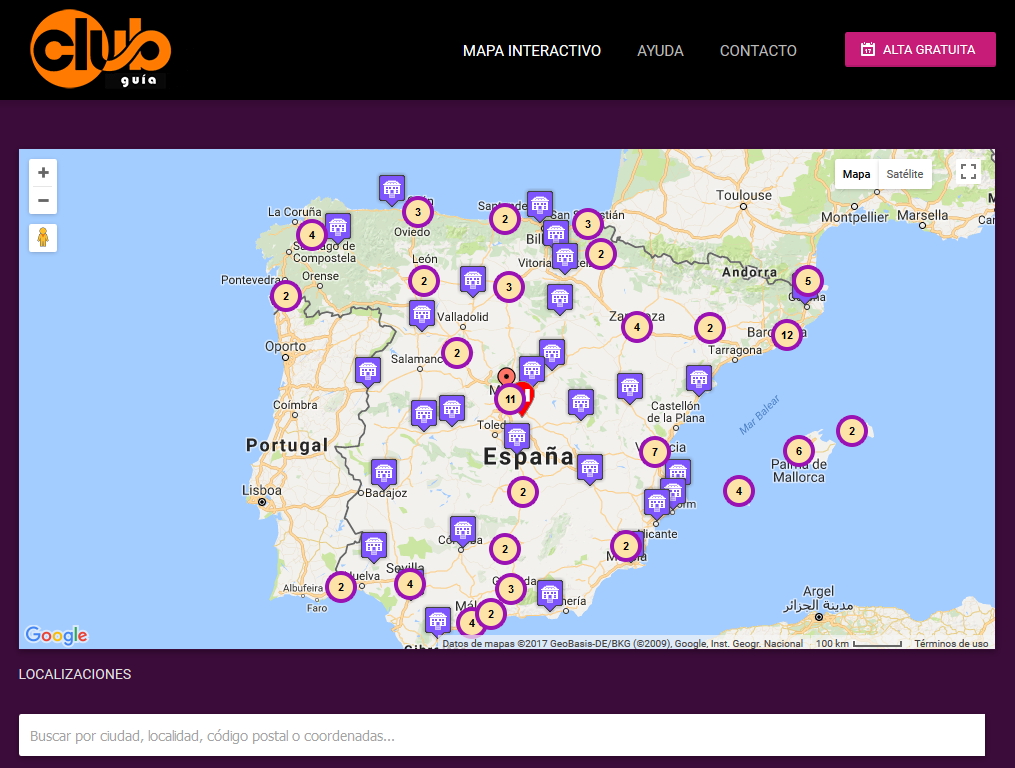Click the club marker near Badajoz

(384, 474)
